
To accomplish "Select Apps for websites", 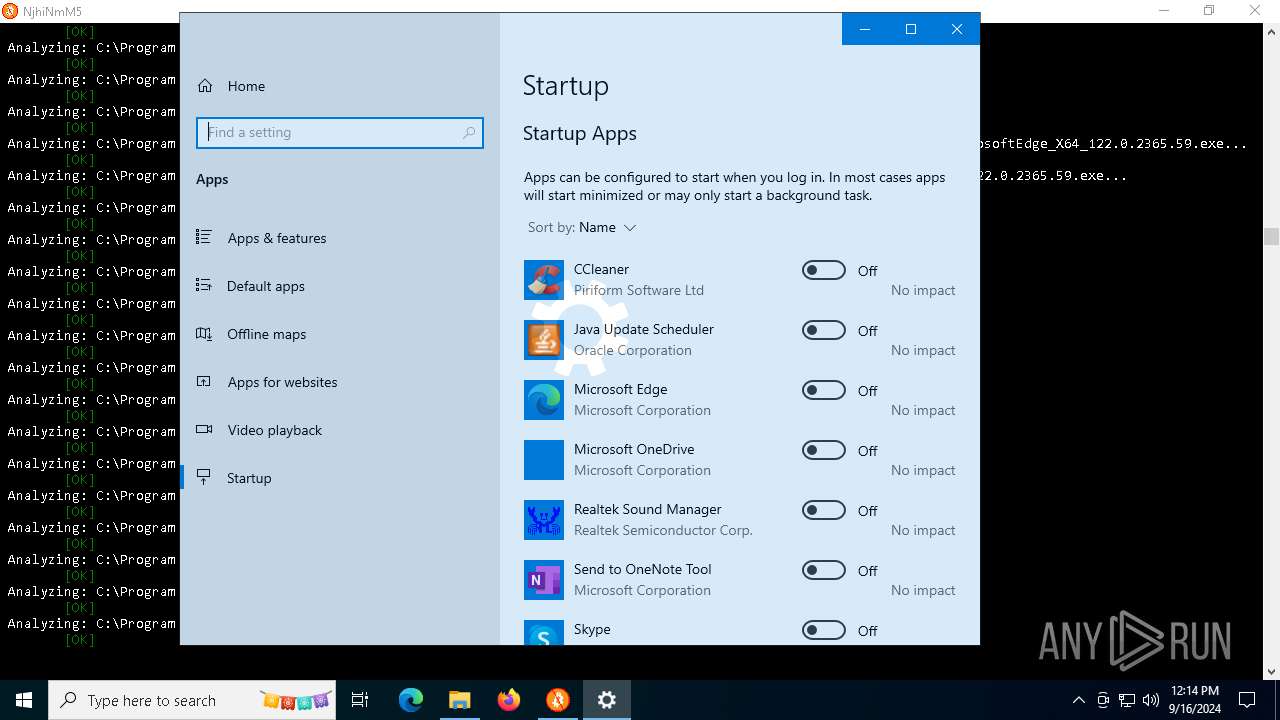I will 340,382.
